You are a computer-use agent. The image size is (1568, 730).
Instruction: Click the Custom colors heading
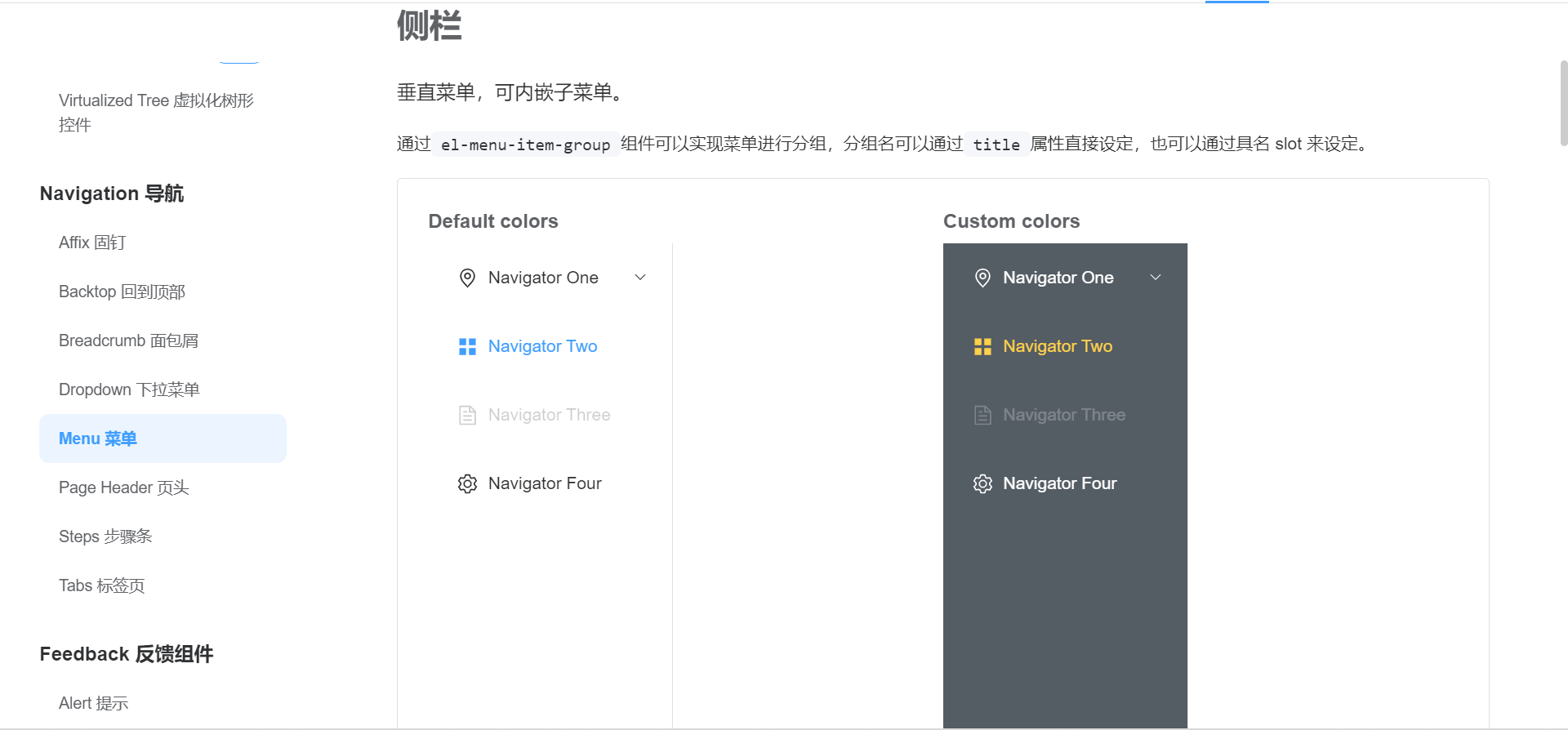pyautogui.click(x=1011, y=221)
